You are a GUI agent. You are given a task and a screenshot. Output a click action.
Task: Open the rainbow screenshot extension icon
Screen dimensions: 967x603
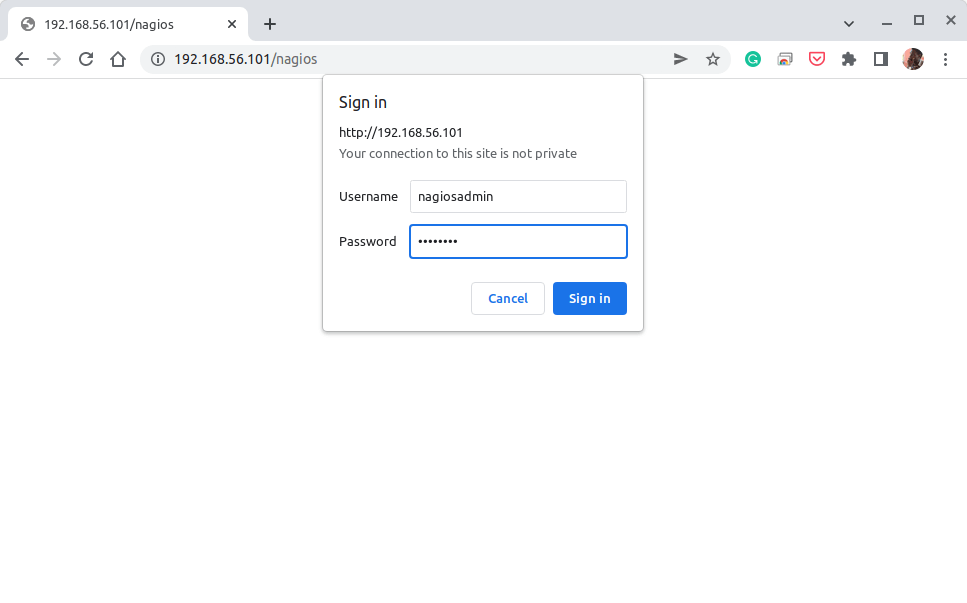(784, 59)
